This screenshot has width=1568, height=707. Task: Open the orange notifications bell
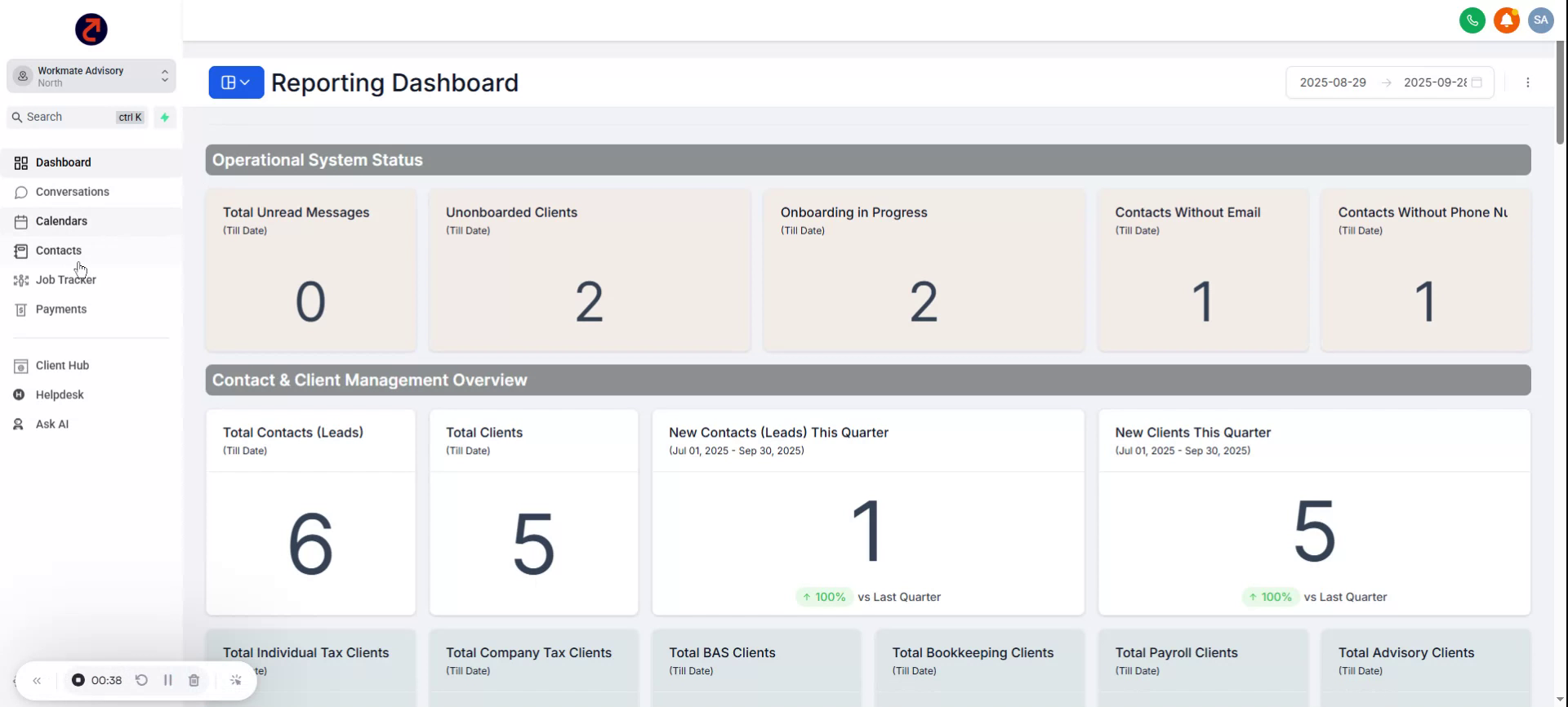(1506, 20)
